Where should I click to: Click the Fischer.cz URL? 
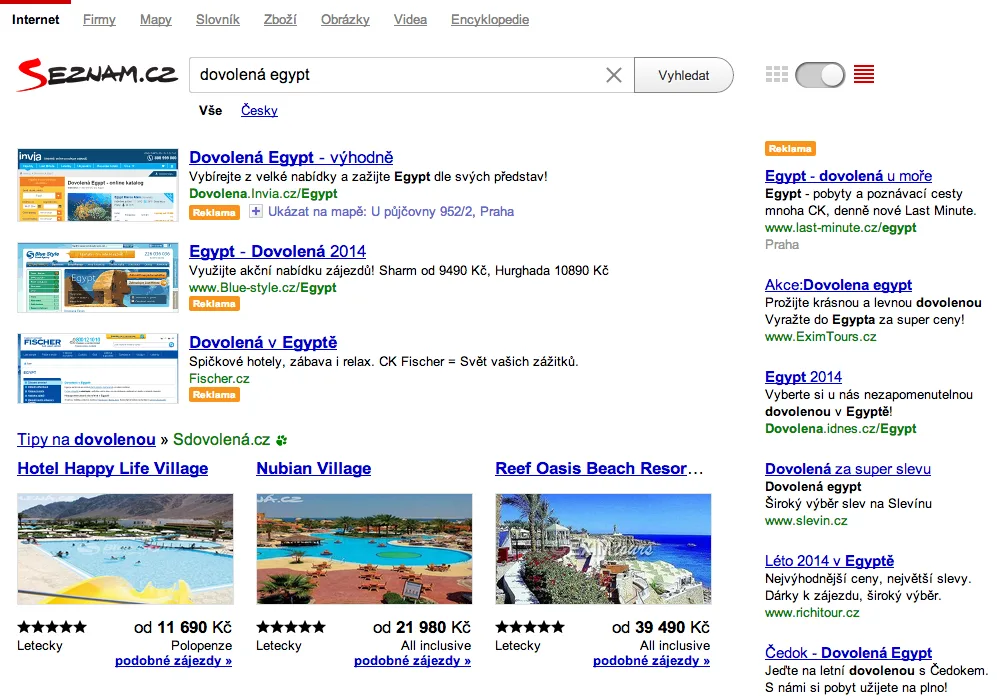pyautogui.click(x=219, y=378)
